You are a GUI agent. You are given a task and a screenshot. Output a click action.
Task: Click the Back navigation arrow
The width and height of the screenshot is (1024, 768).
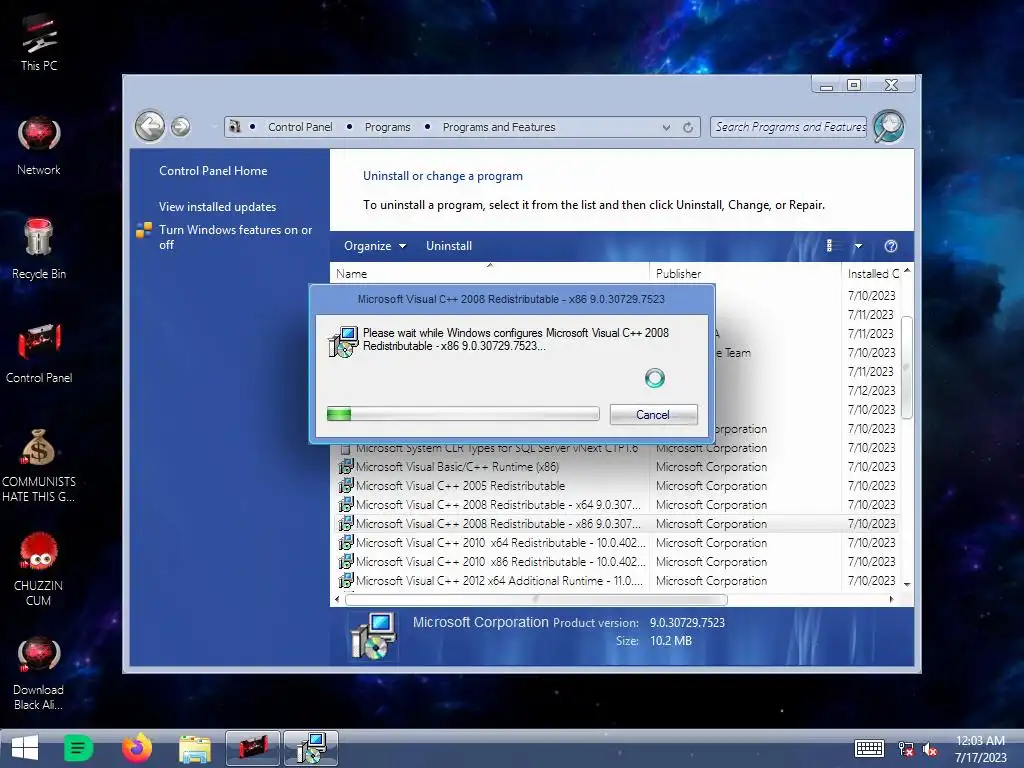150,126
